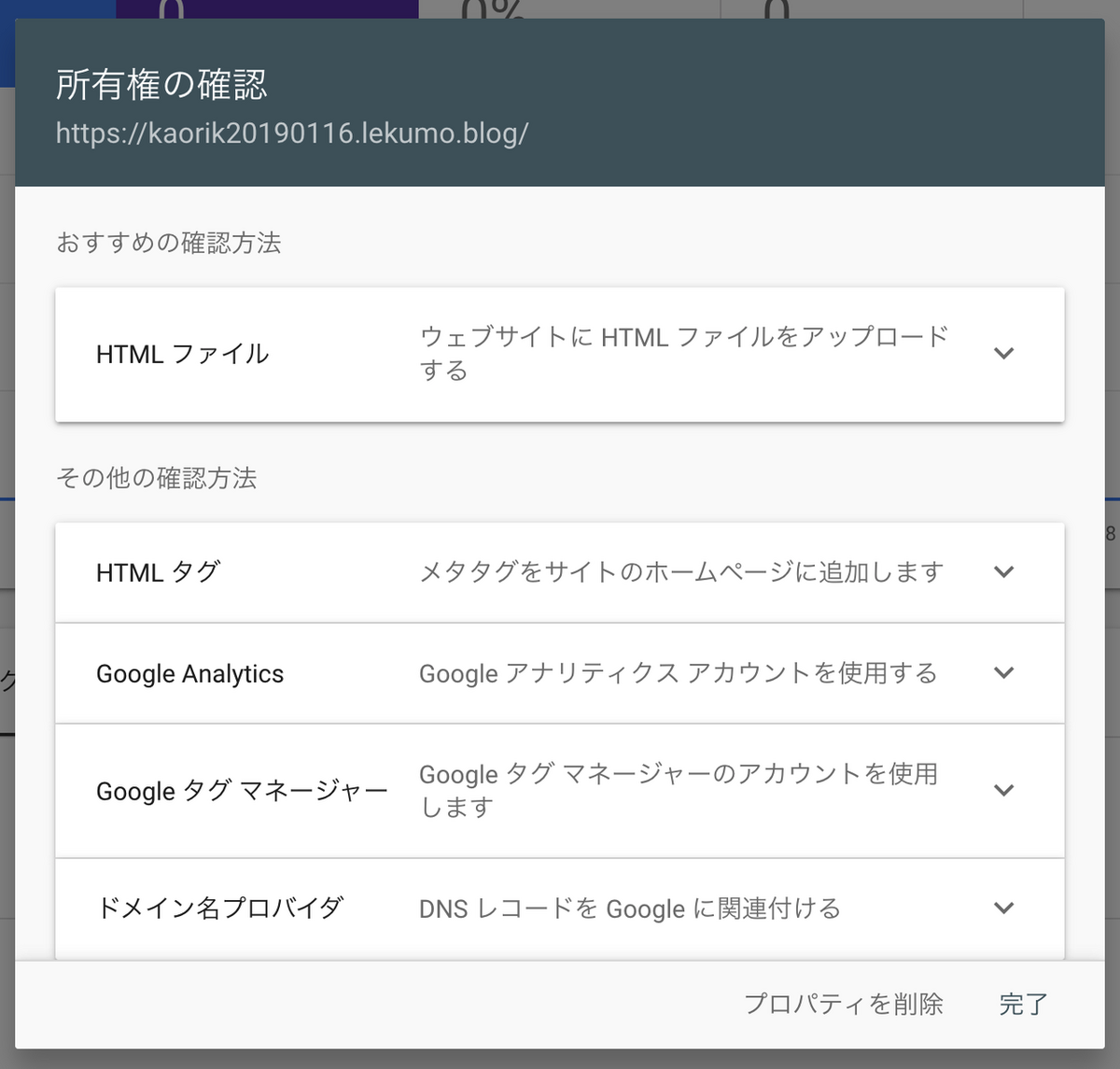Expand the HTML ファイル row chevron
Image resolution: width=1120 pixels, height=1069 pixels.
pyautogui.click(x=1004, y=354)
